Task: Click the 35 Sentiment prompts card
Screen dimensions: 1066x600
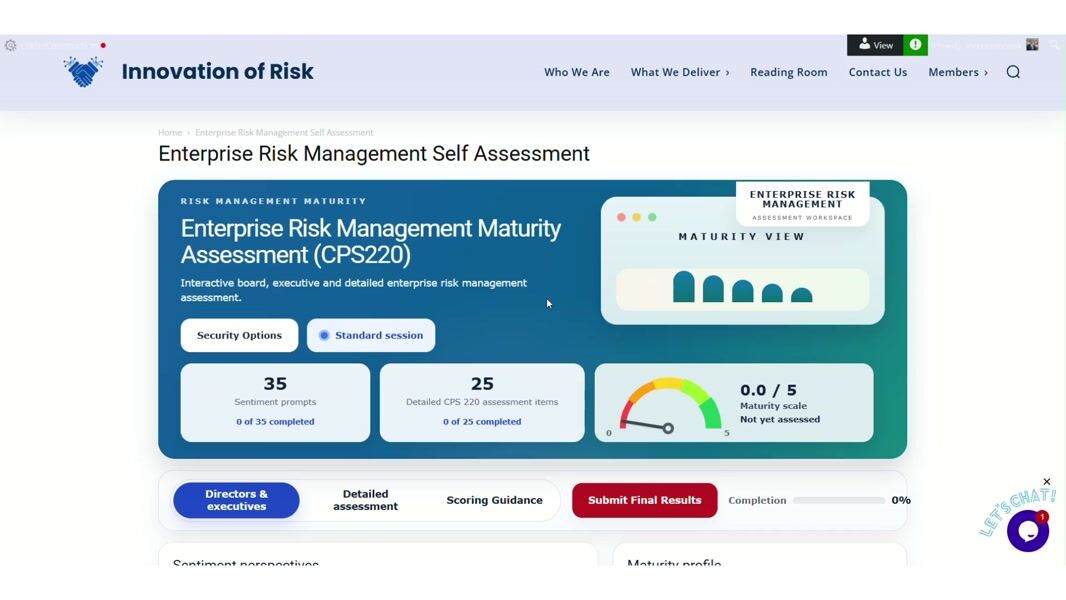Action: pyautogui.click(x=275, y=402)
